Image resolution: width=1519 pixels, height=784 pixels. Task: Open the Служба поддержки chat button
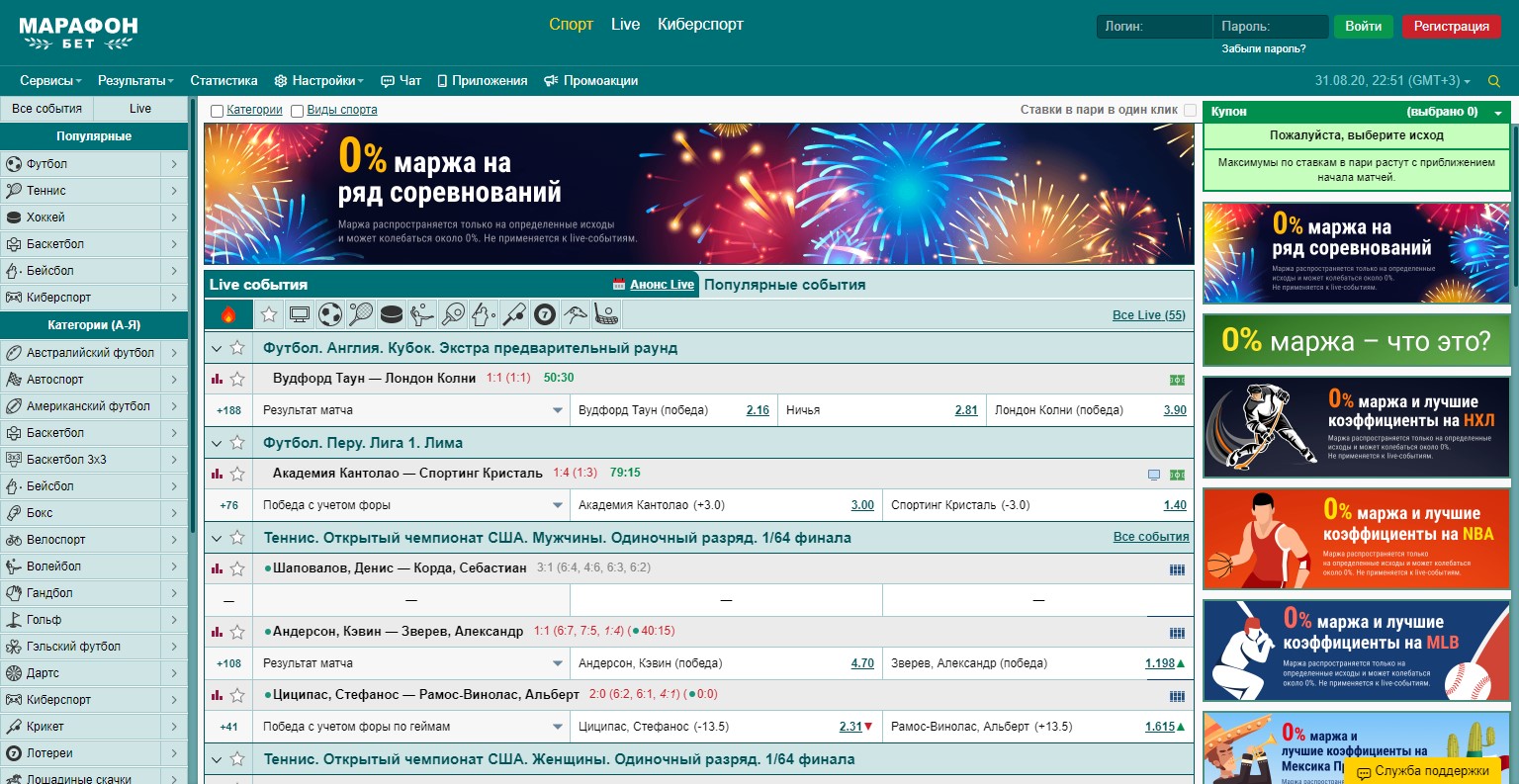1423,771
